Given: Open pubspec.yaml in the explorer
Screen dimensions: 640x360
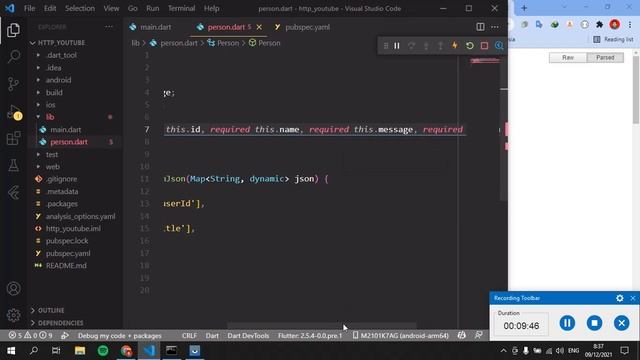Looking at the screenshot, I should [68, 253].
